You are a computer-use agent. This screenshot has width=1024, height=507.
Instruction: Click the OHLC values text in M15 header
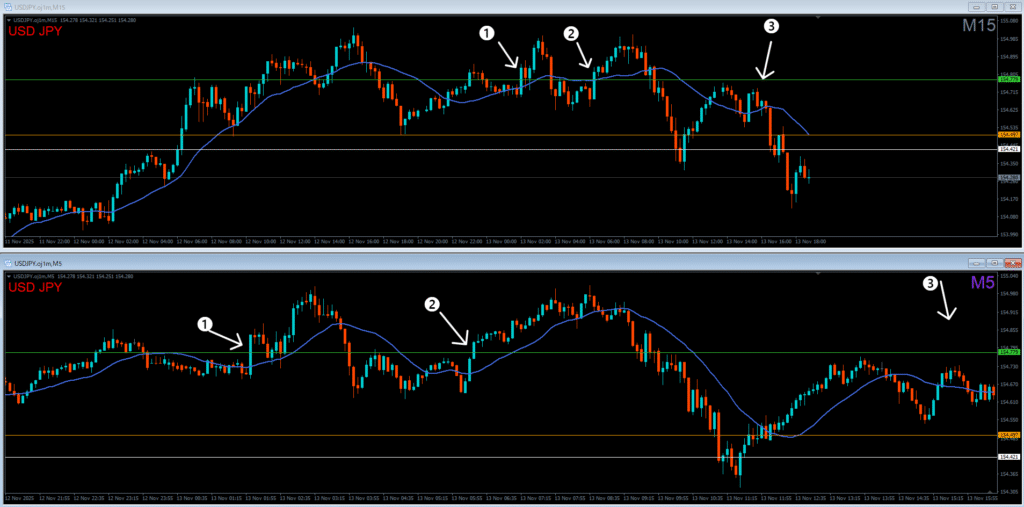click(98, 21)
